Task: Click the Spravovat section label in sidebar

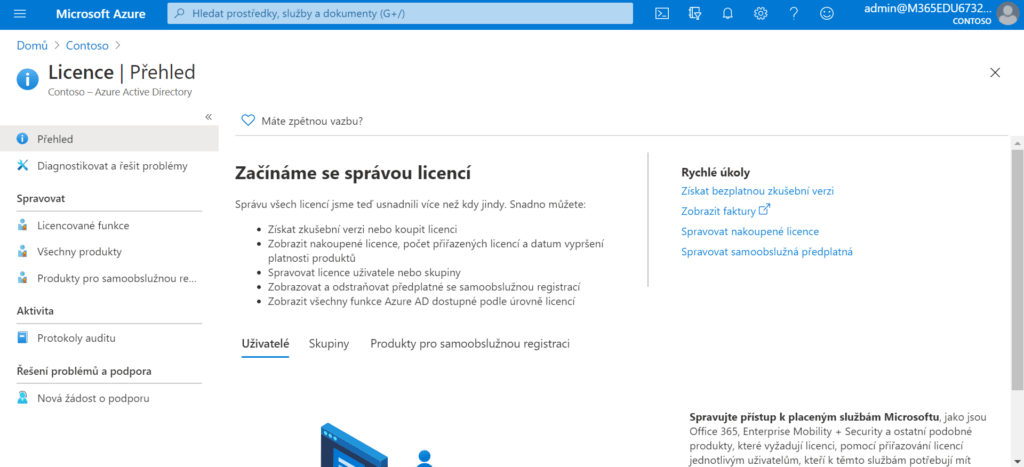Action: 40,198
